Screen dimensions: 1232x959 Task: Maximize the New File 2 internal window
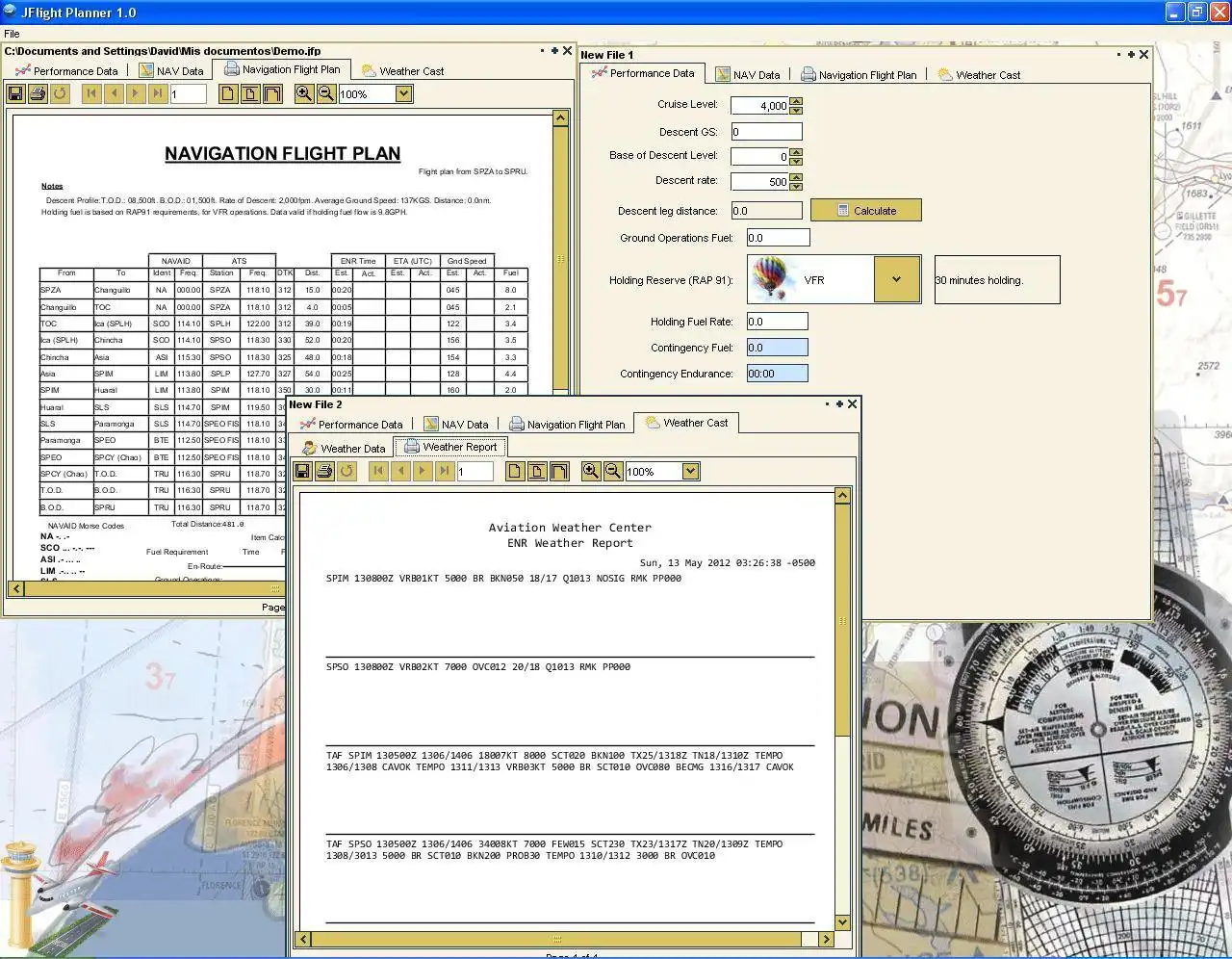pos(839,404)
